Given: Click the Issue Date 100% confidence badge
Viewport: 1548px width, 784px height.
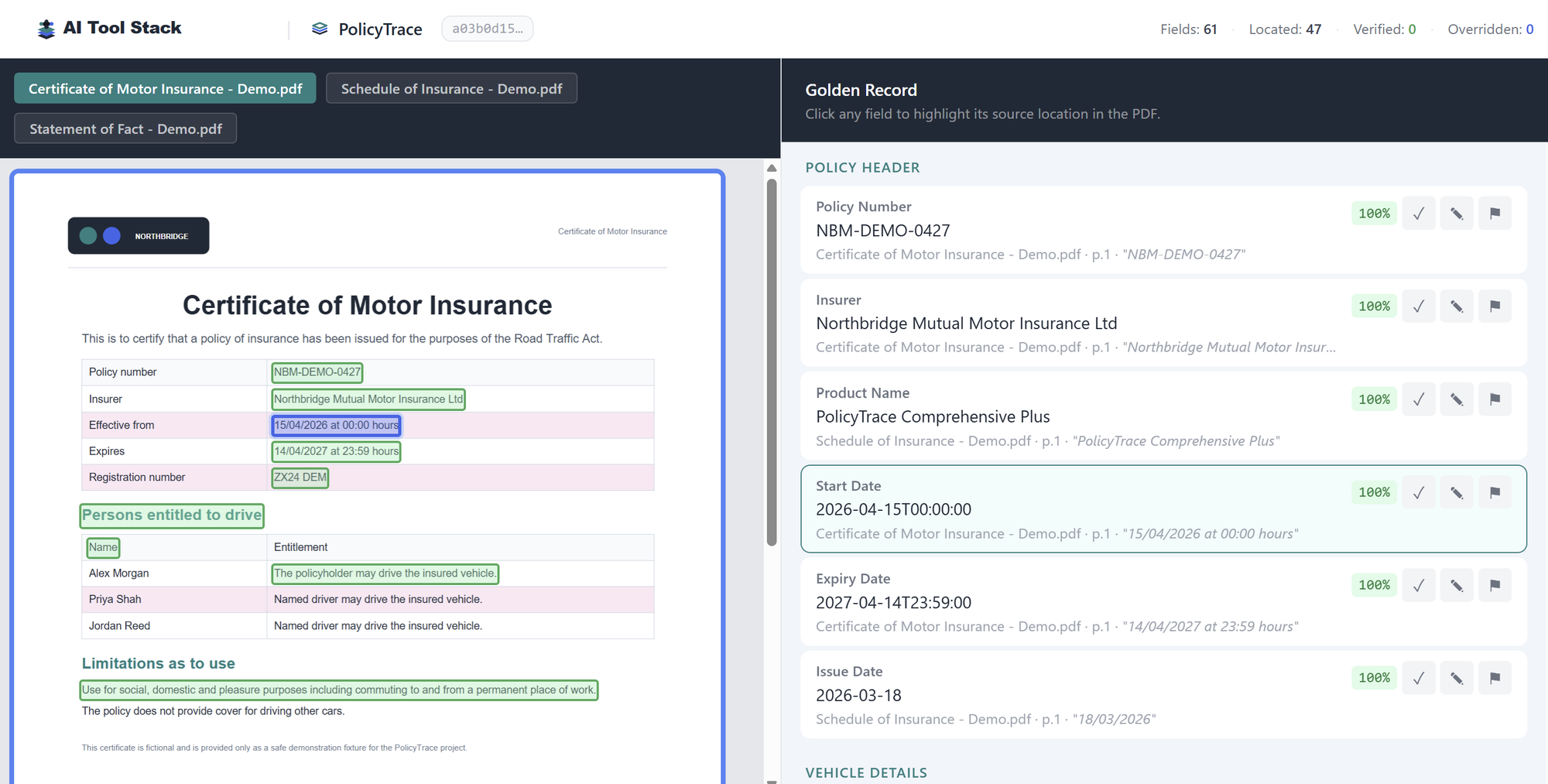Looking at the screenshot, I should click(1374, 678).
